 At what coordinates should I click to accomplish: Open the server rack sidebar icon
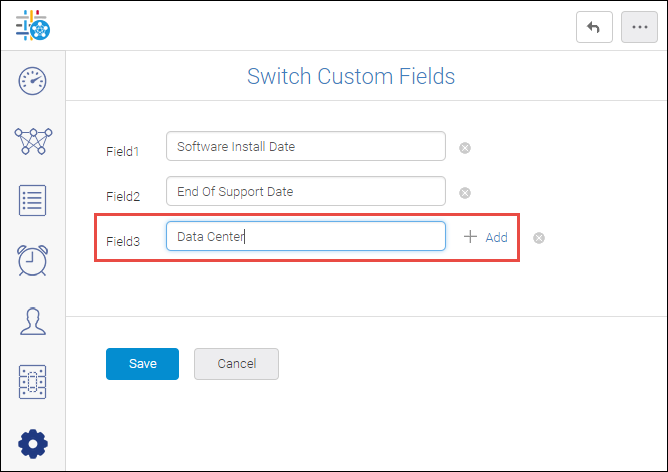click(x=32, y=382)
